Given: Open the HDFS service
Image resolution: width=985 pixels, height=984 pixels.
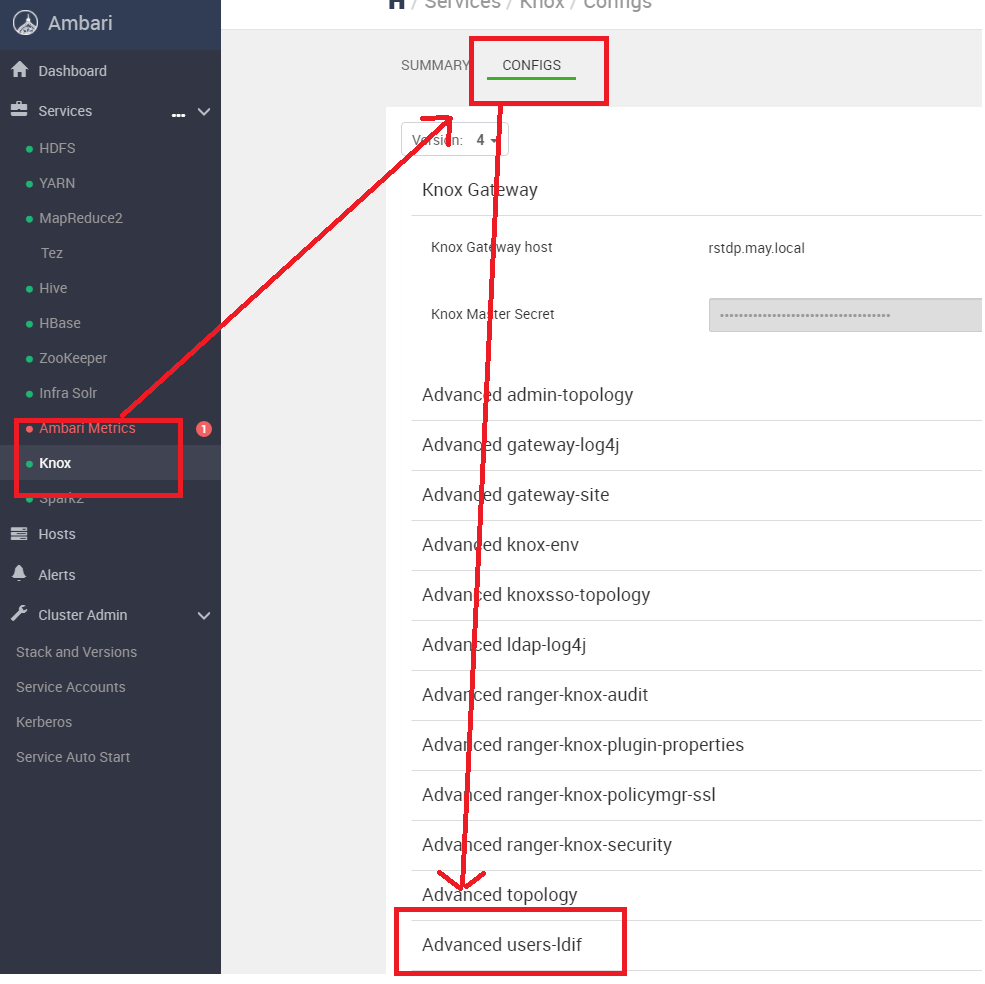Looking at the screenshot, I should point(57,148).
